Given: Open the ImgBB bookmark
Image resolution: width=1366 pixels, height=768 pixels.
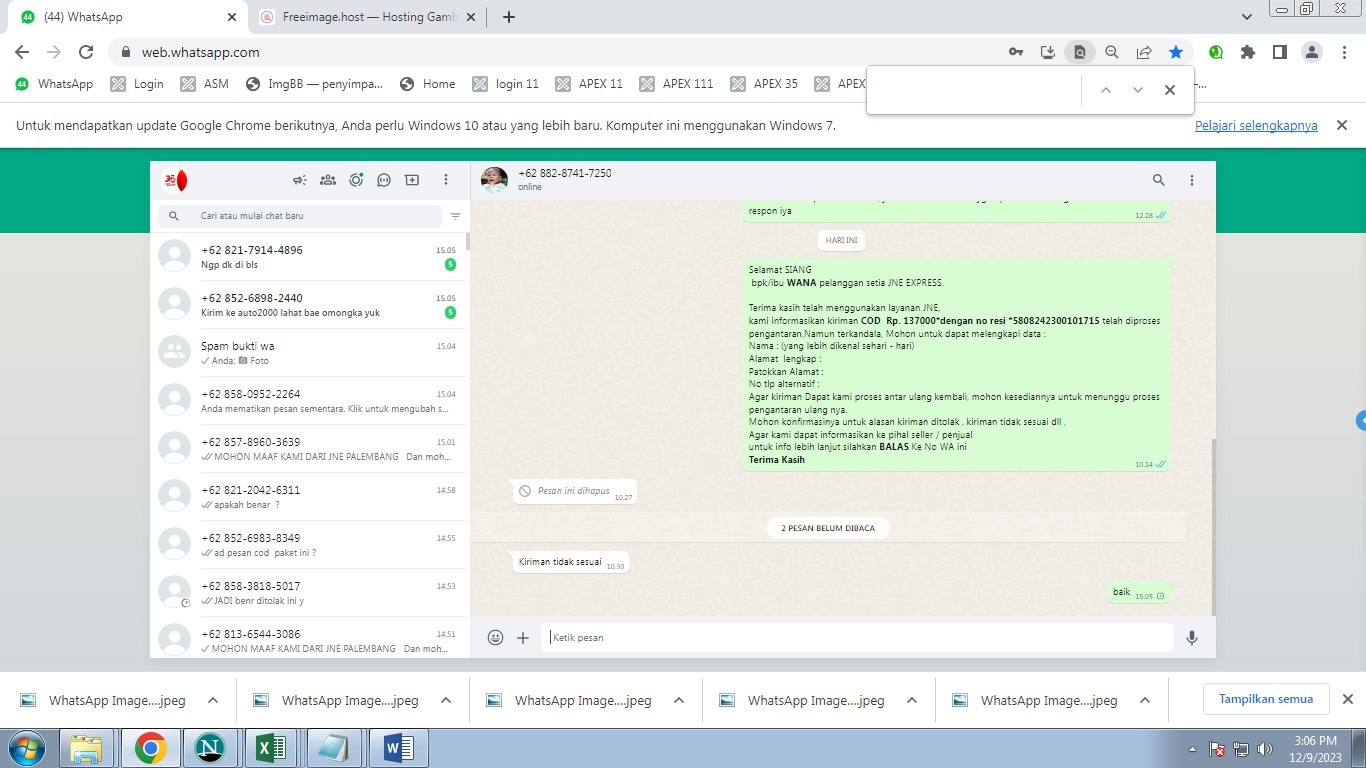Looking at the screenshot, I should [x=315, y=84].
